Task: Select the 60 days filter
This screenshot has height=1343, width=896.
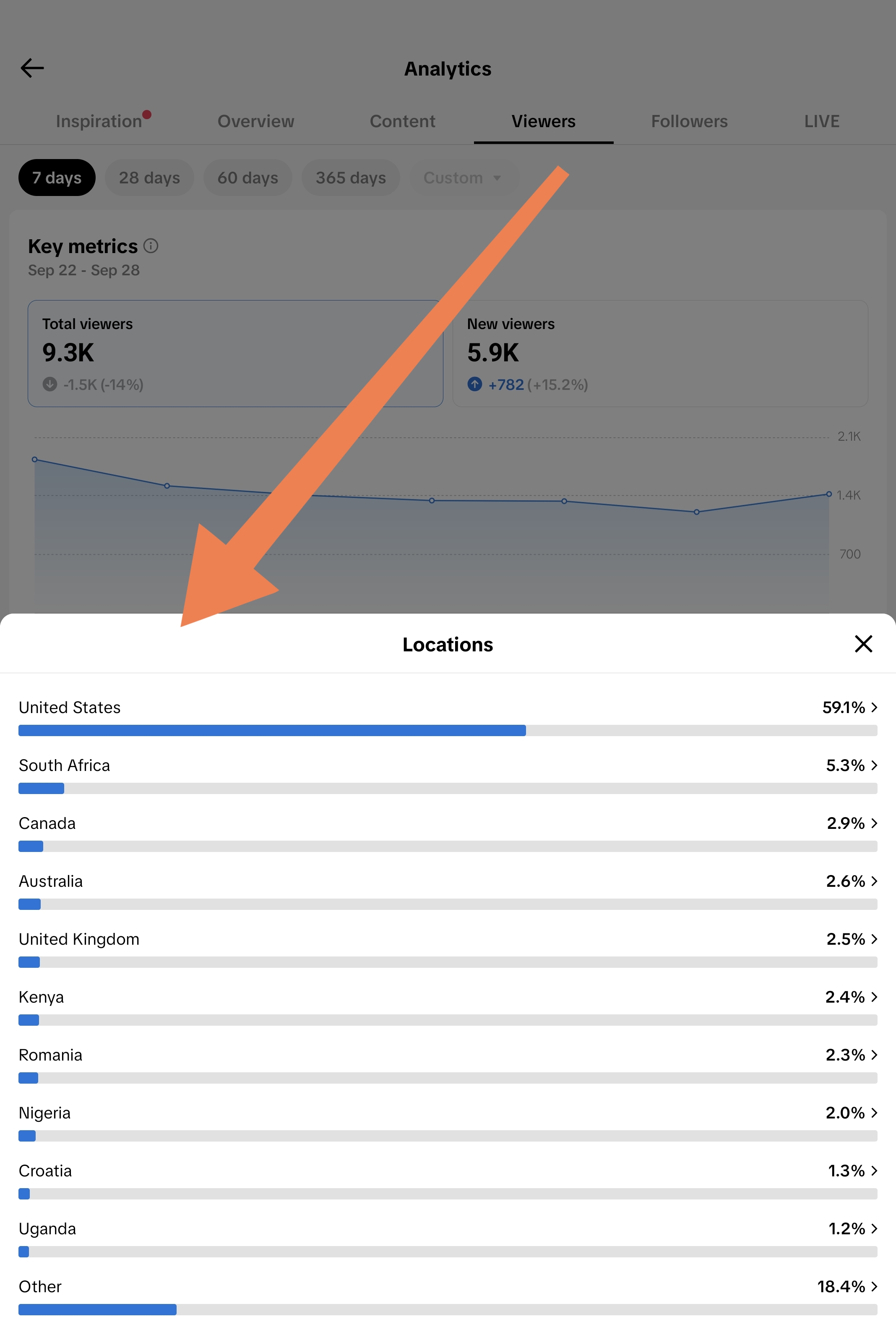Action: 247,178
